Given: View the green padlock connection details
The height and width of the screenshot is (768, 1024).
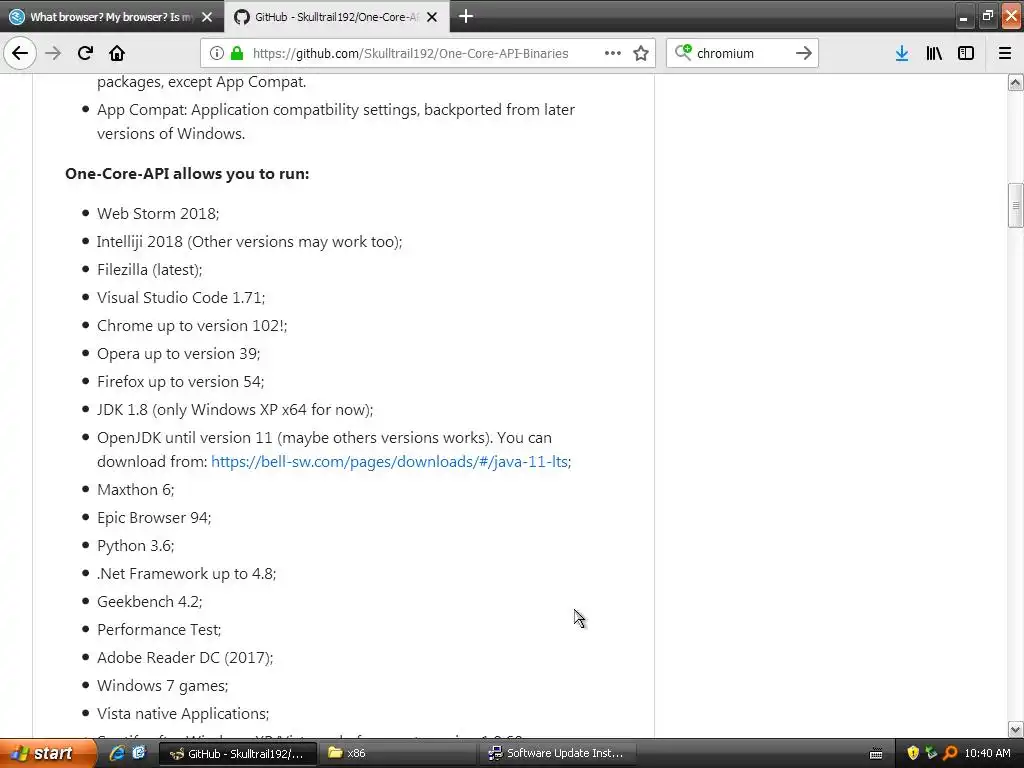Looking at the screenshot, I should (236, 53).
